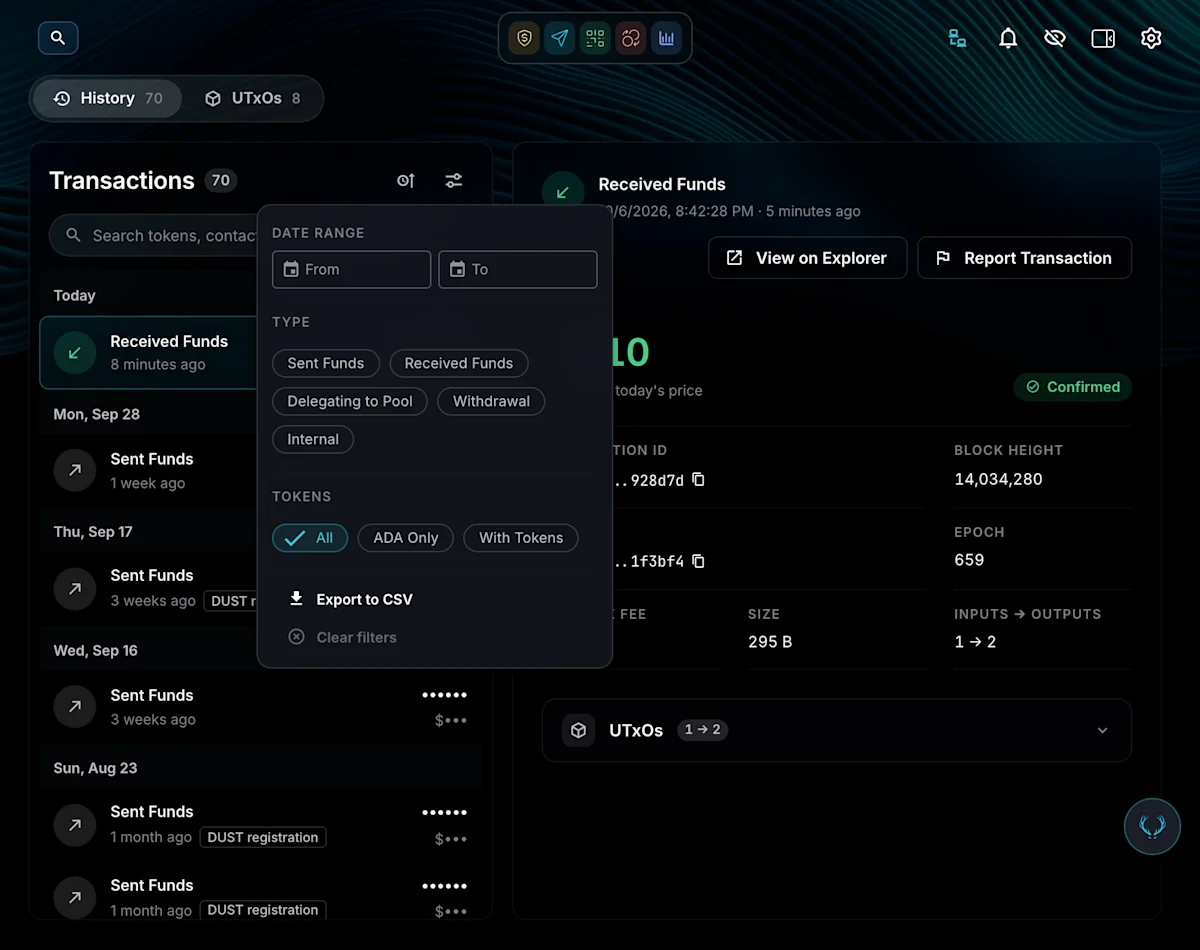Click the size value 295 B
The width and height of the screenshot is (1200, 950).
[x=770, y=642]
